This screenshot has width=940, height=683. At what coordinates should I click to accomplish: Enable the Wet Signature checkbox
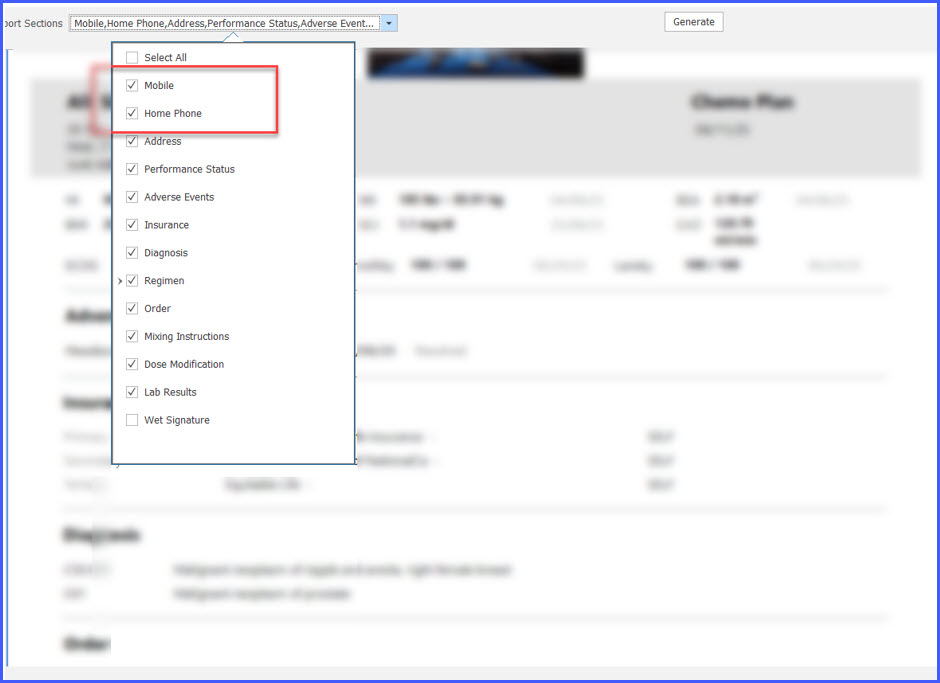(x=132, y=420)
